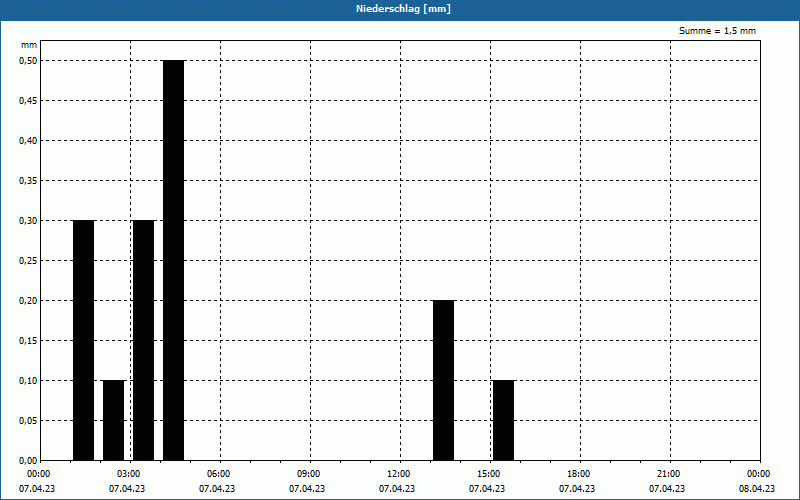Image resolution: width=800 pixels, height=500 pixels.
Task: Select the 0,35 y-axis value
Action: [28, 181]
